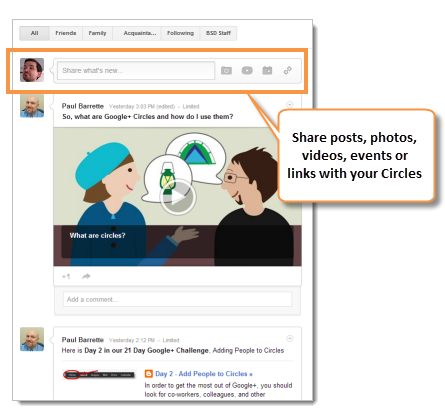Give +1 to the Circles video post
445x411 pixels.
tap(66, 276)
